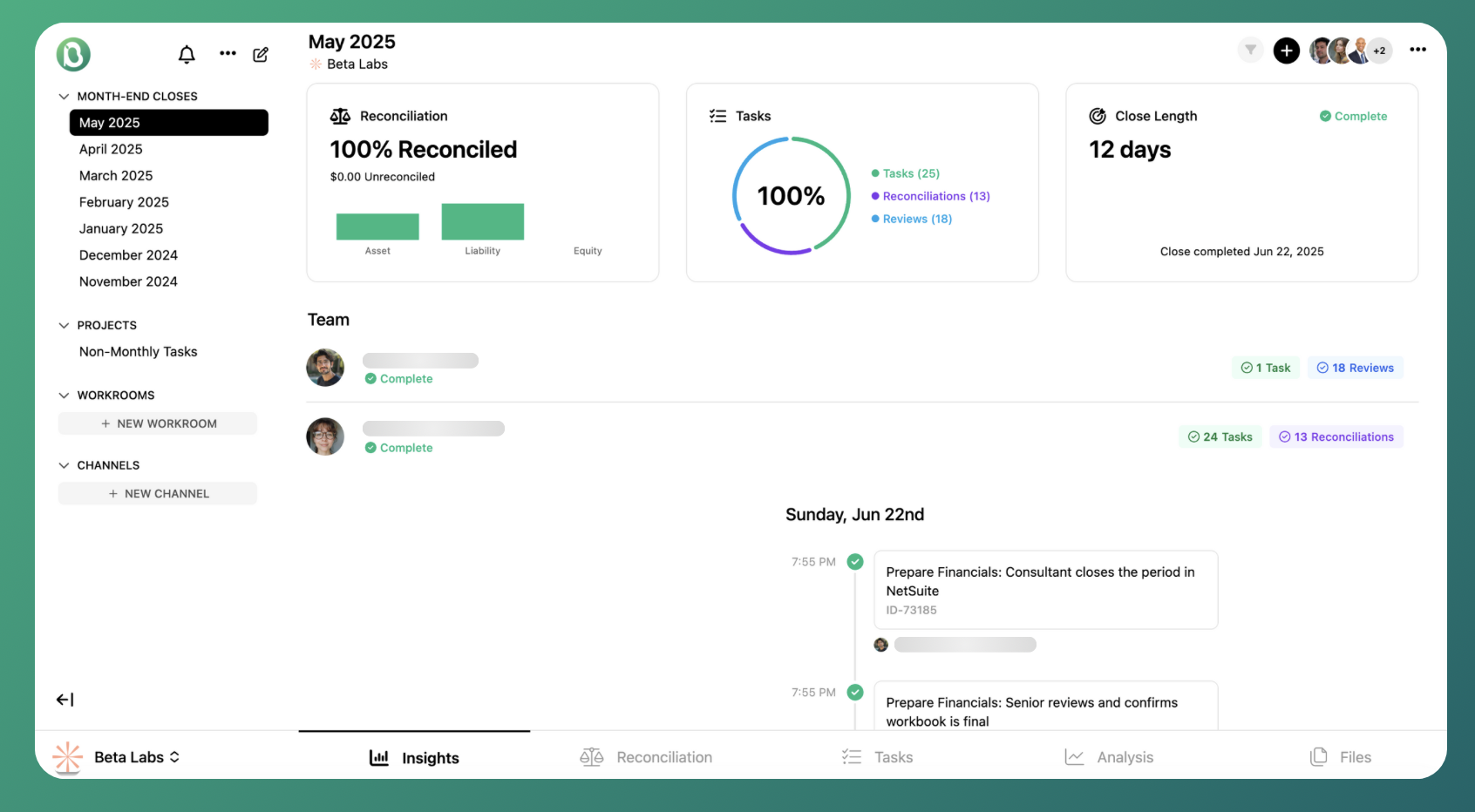
Task: Click the Tasks checklist card icon
Action: pos(717,116)
